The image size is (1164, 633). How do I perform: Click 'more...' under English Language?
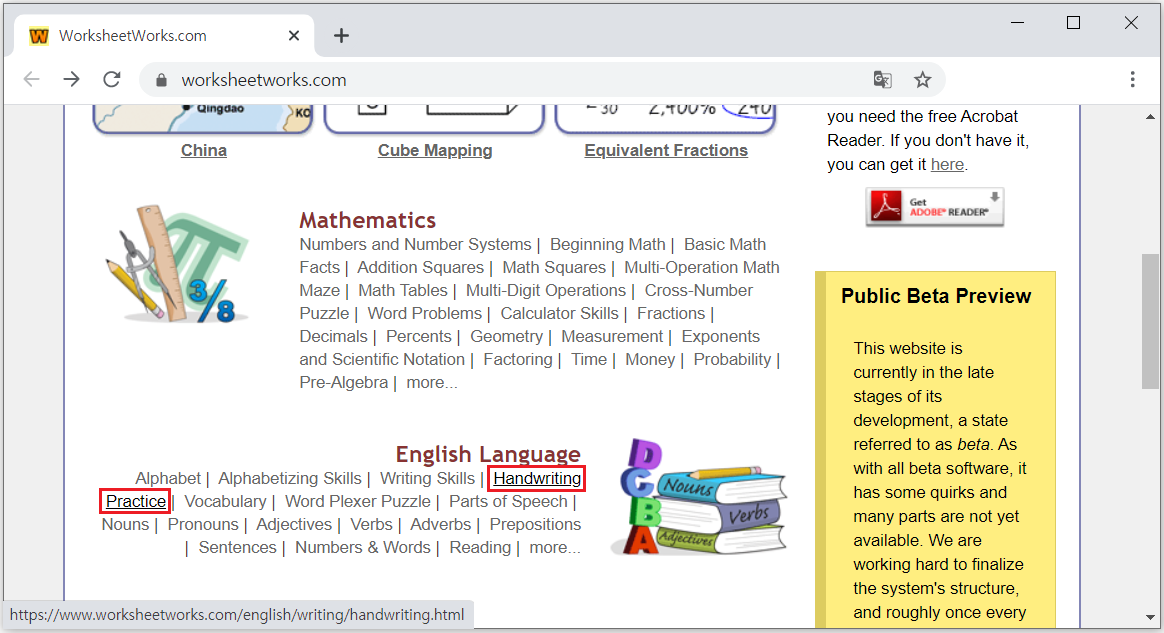[555, 548]
